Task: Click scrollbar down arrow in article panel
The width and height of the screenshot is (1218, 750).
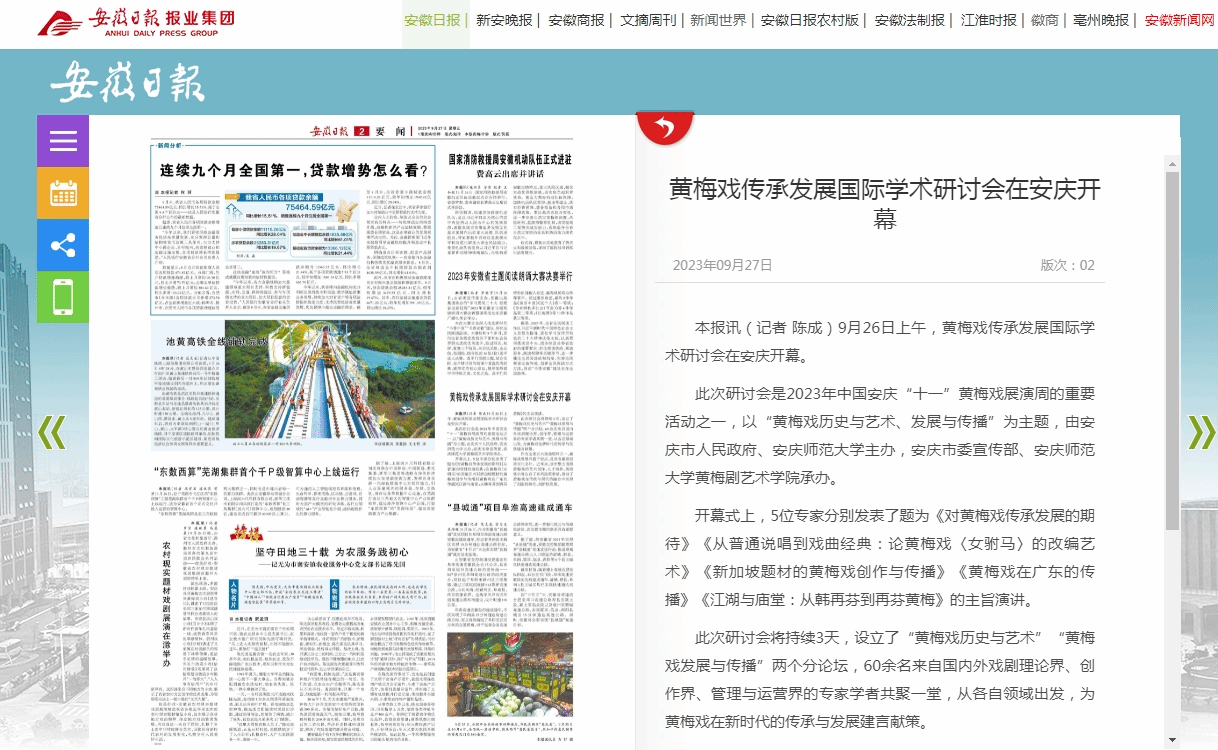Action: pyautogui.click(x=1172, y=740)
